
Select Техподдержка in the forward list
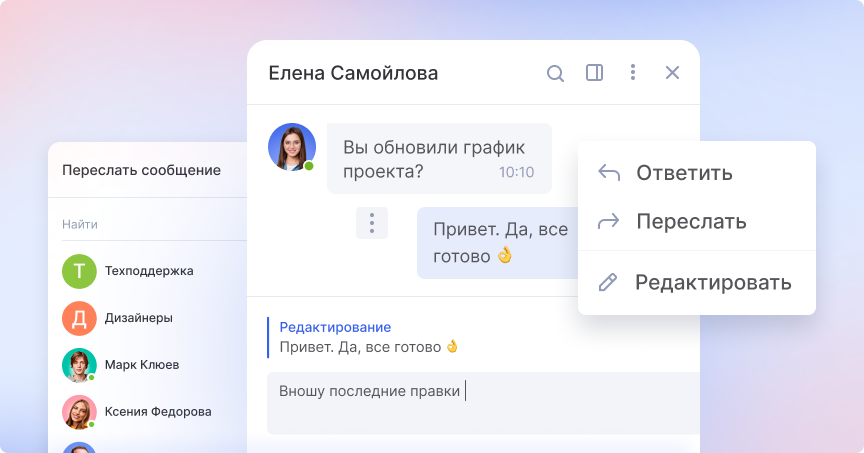coord(149,271)
